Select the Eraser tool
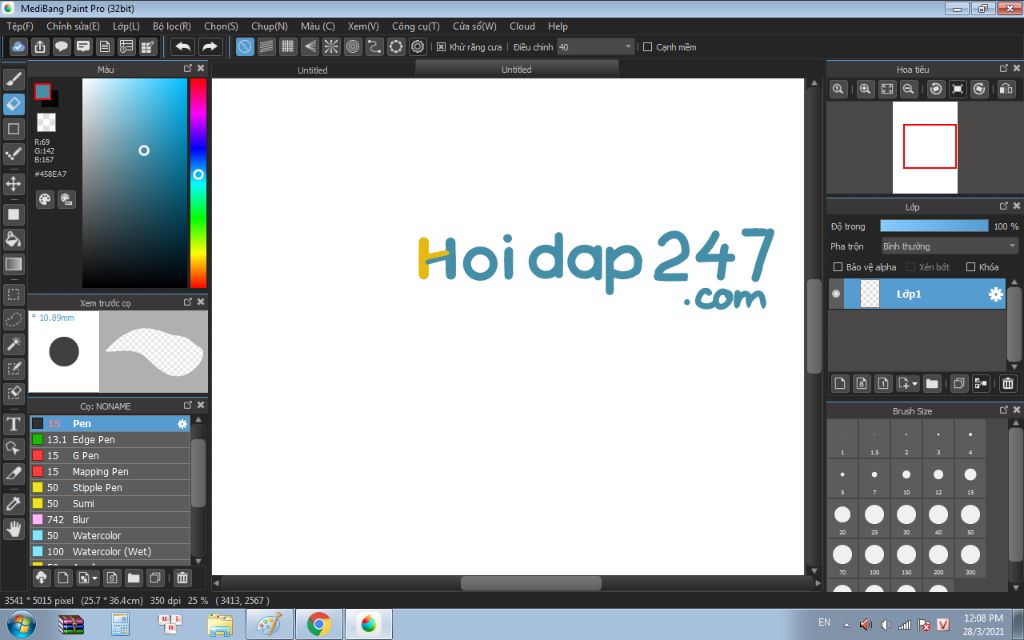 pos(13,104)
